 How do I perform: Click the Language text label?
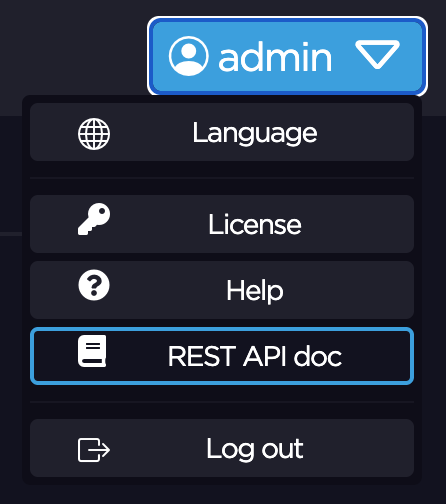pos(255,133)
